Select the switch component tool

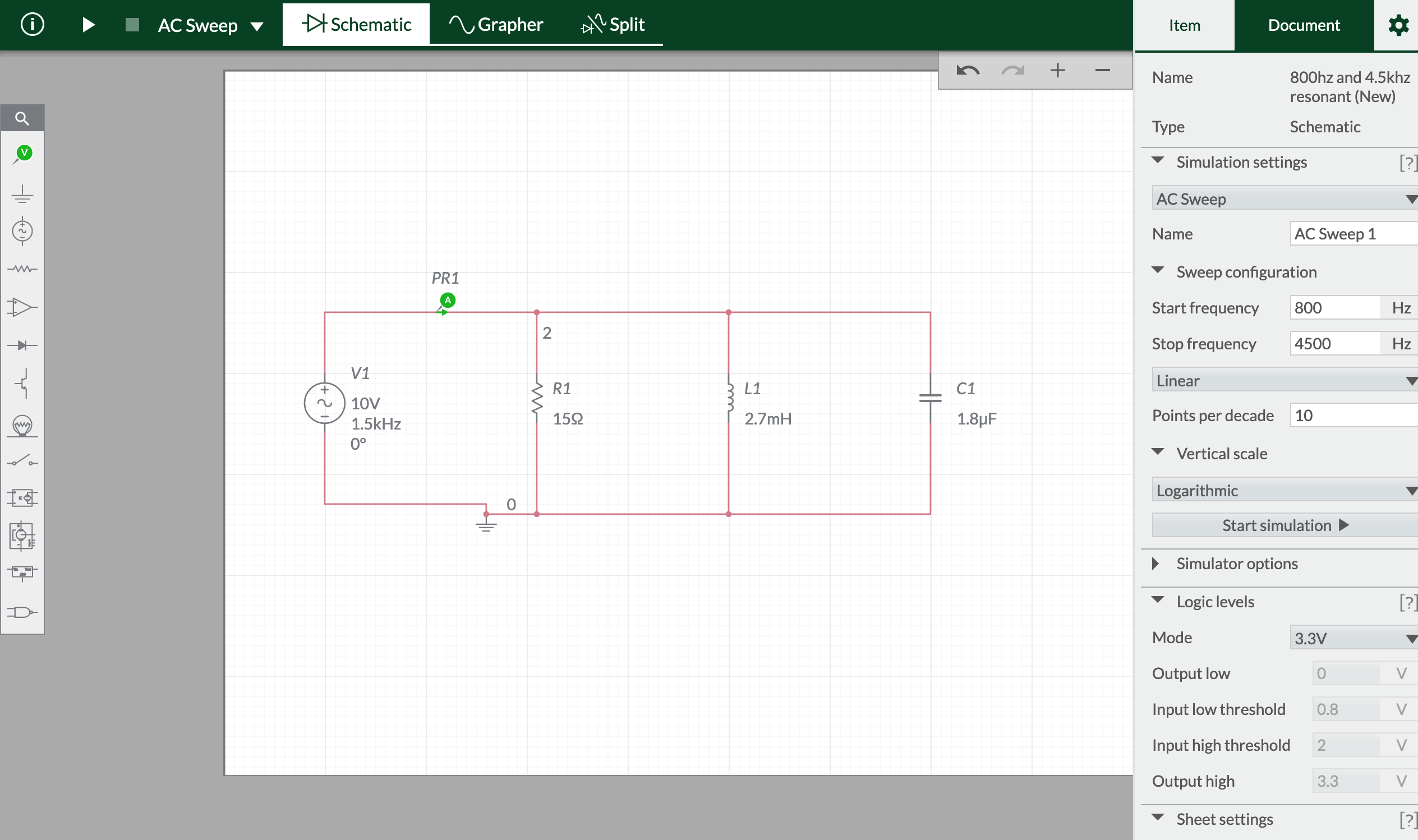click(x=22, y=460)
